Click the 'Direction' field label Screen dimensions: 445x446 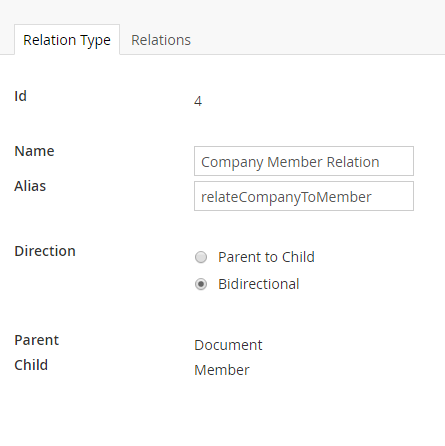pos(45,251)
